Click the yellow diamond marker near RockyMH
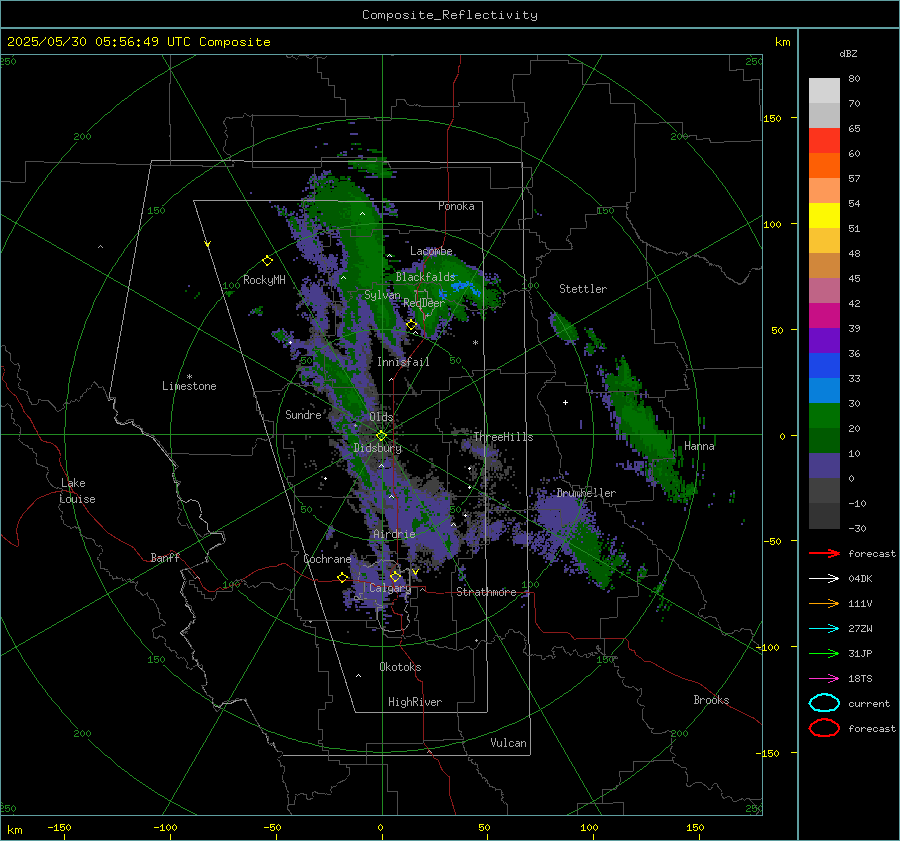900x841 pixels. 267,261
